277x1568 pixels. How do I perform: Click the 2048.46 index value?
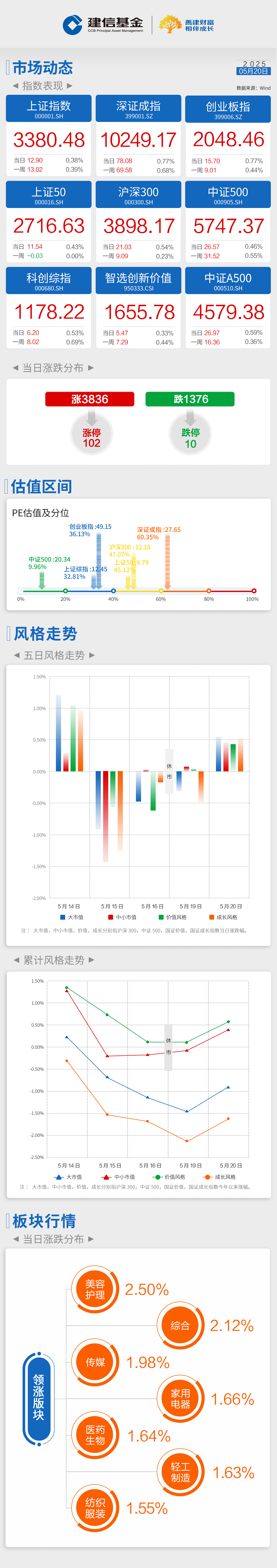(228, 139)
